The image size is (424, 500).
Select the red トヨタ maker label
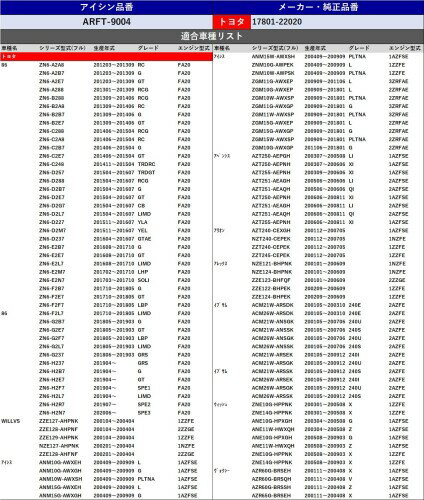pos(232,22)
